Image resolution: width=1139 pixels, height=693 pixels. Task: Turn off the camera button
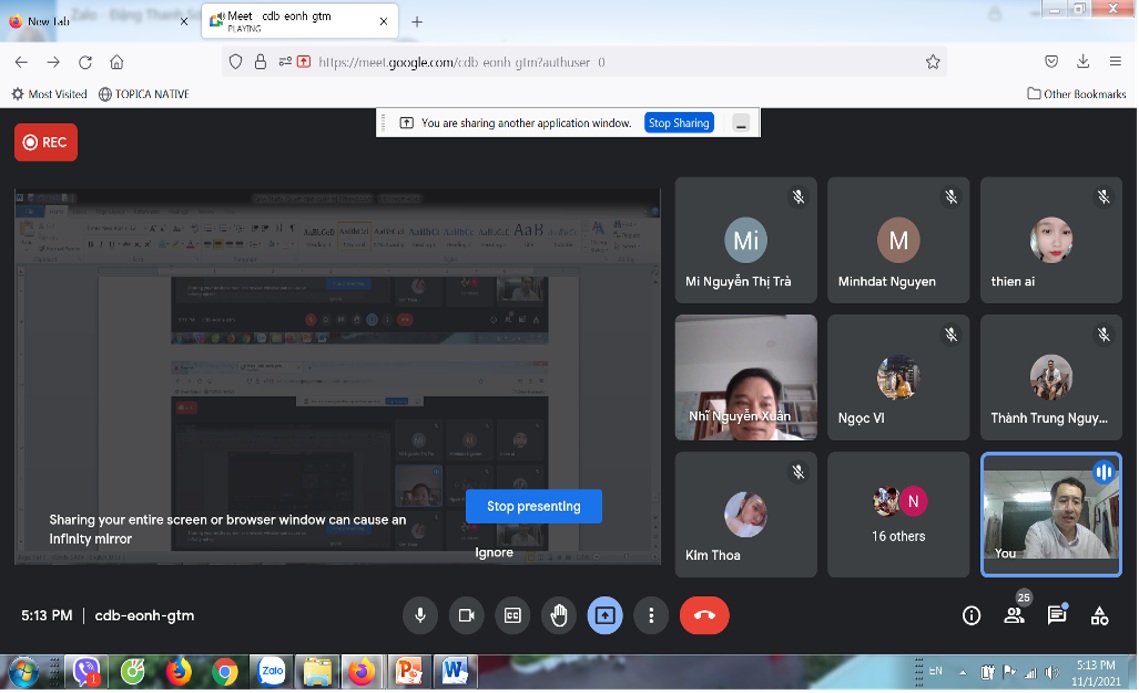[x=466, y=615]
